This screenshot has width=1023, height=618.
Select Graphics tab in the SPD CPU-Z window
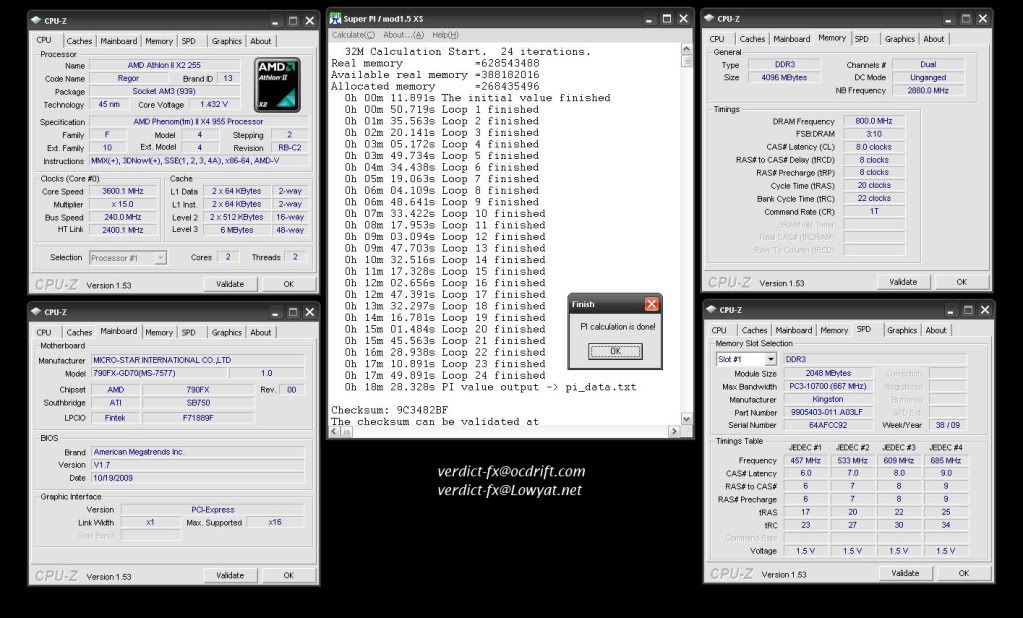click(901, 330)
